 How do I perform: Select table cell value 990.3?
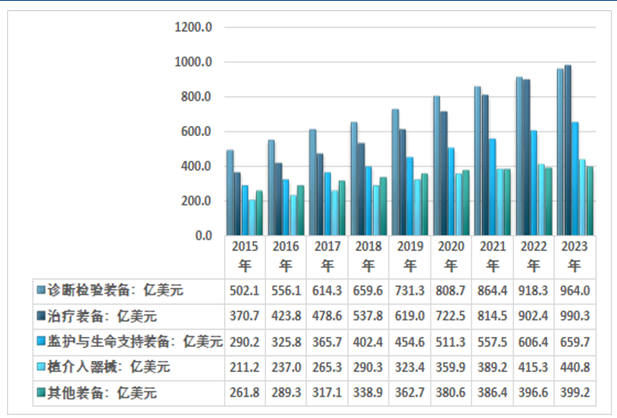click(x=575, y=316)
